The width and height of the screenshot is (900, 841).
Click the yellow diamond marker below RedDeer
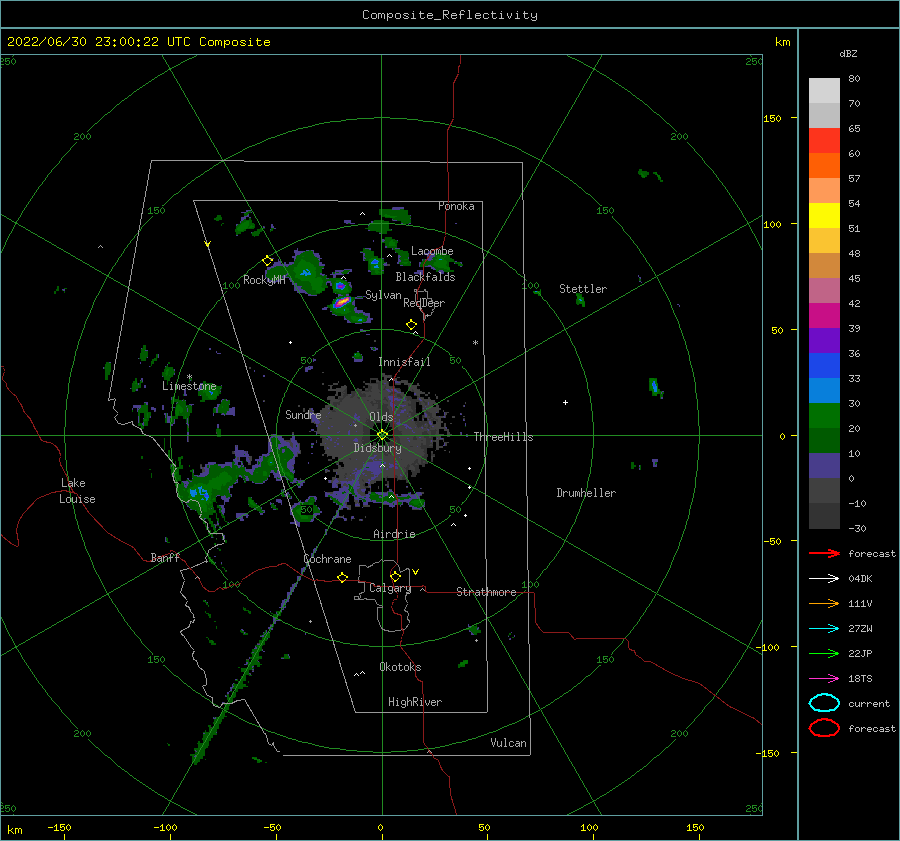412,325
